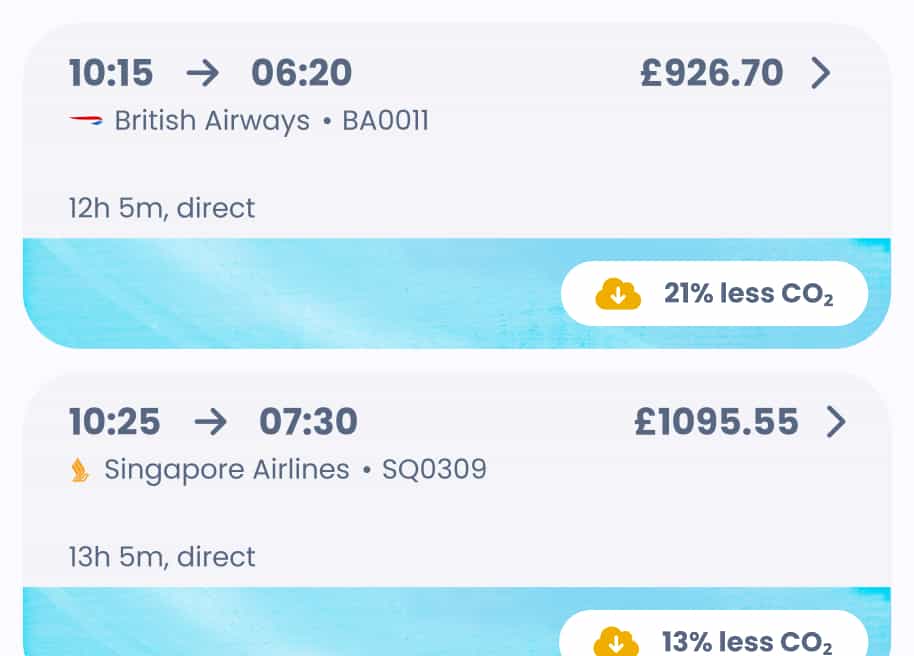Click the chevron next to £926.70

click(x=822, y=73)
